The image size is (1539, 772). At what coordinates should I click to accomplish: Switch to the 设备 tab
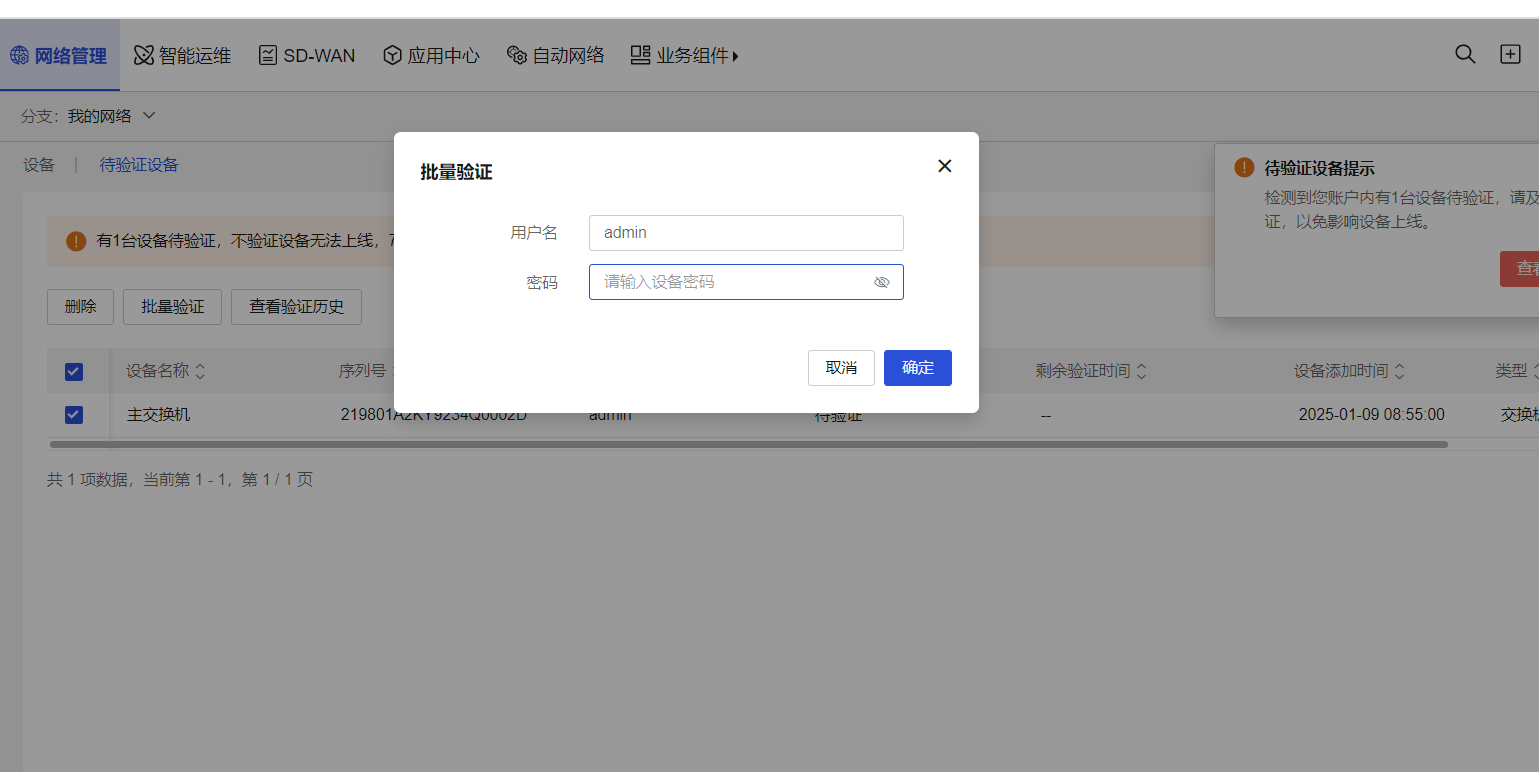coord(39,165)
